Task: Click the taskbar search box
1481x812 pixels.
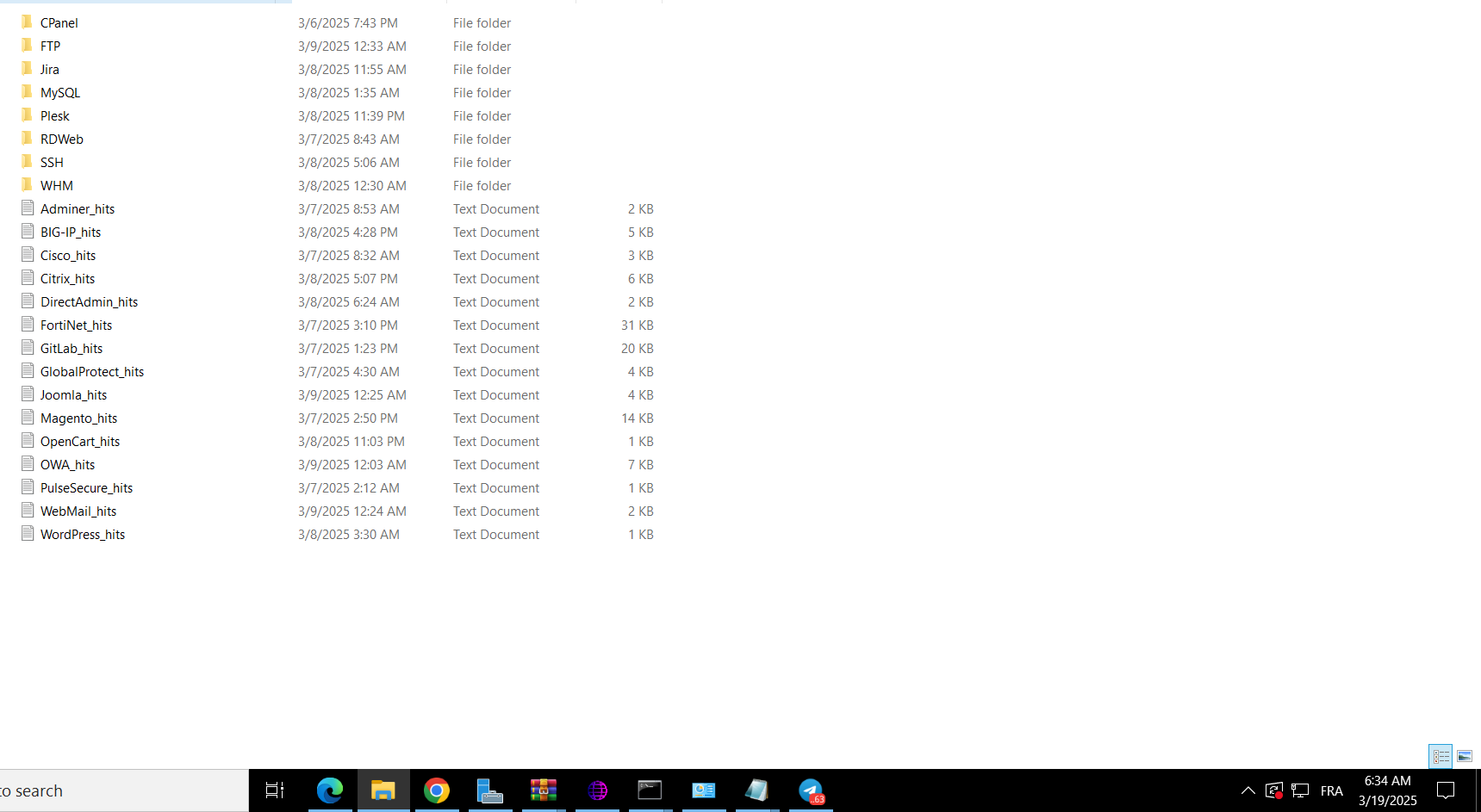Action: pos(124,790)
